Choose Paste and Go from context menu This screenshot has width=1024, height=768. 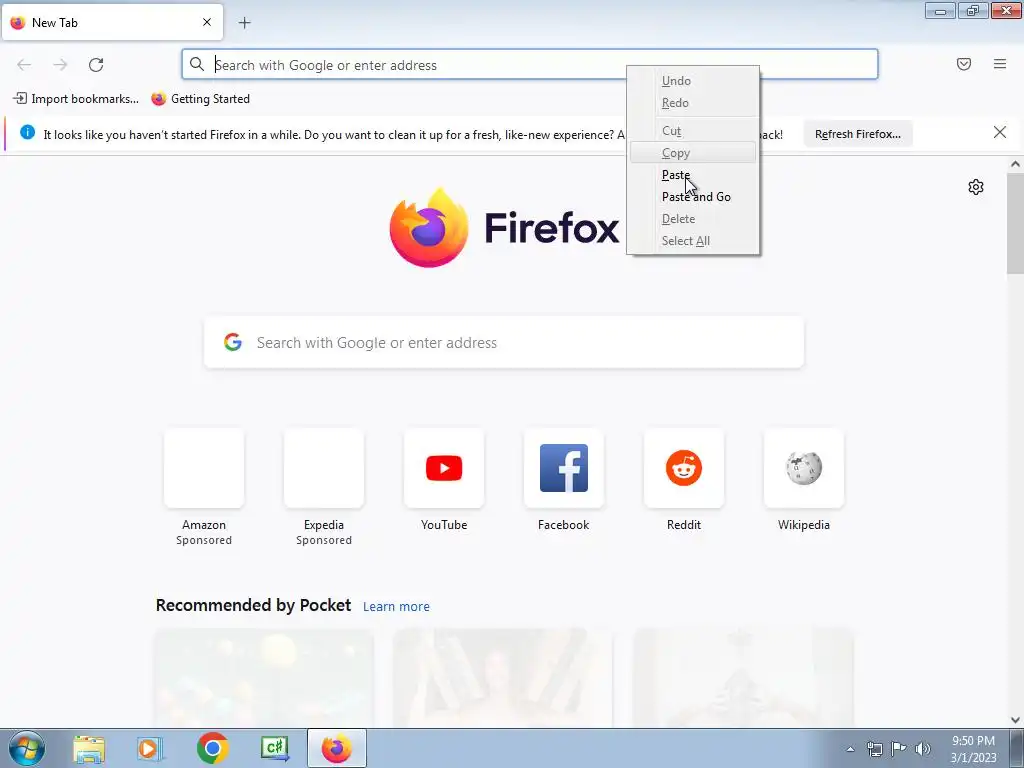point(693,197)
